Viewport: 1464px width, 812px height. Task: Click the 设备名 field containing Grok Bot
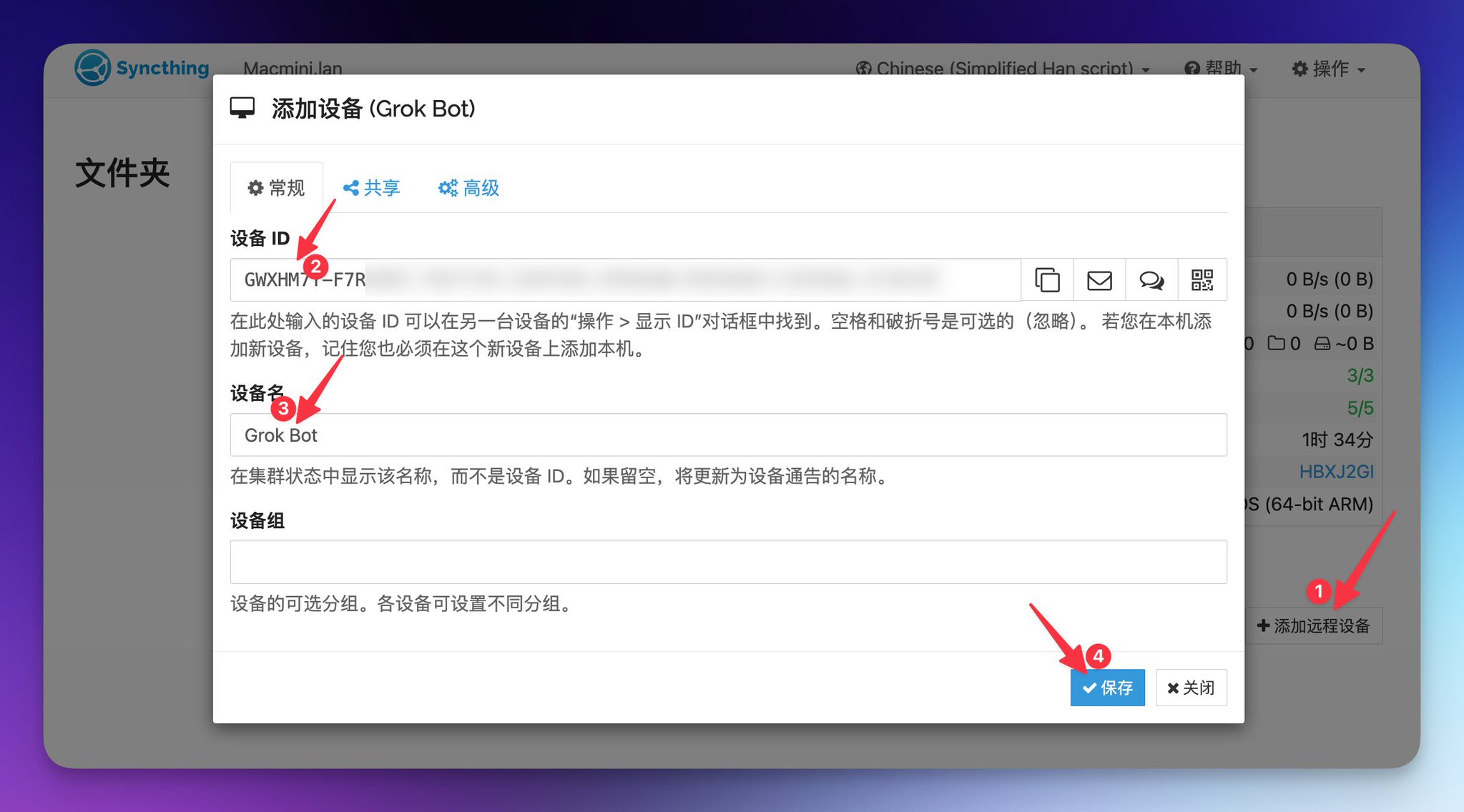tap(728, 435)
